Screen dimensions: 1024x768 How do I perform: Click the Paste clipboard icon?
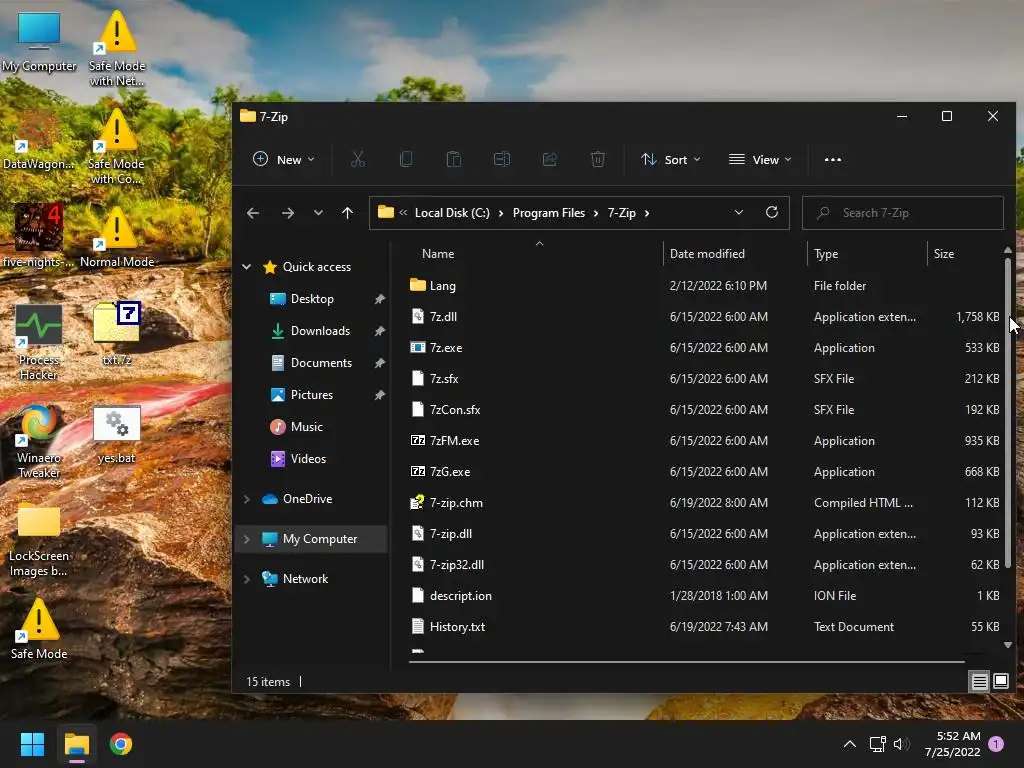454,159
